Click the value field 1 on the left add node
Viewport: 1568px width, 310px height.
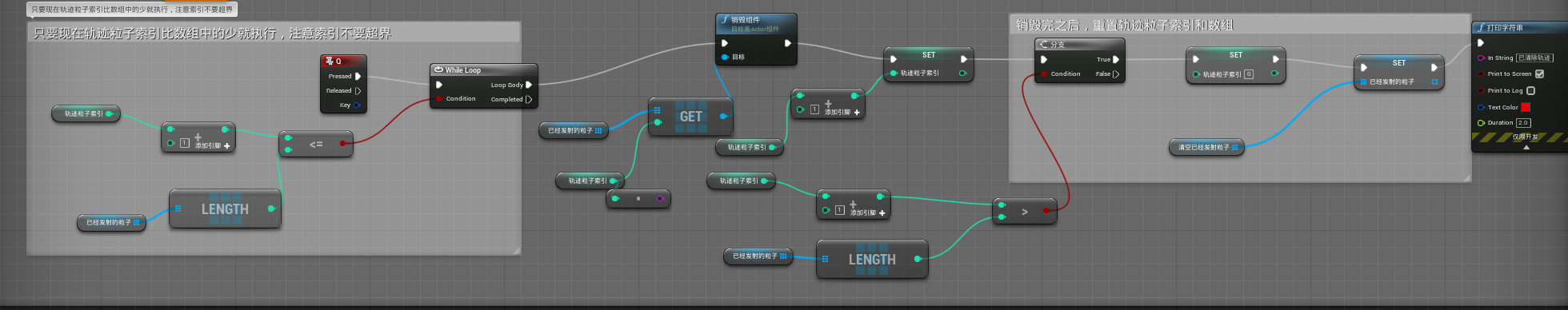184,144
